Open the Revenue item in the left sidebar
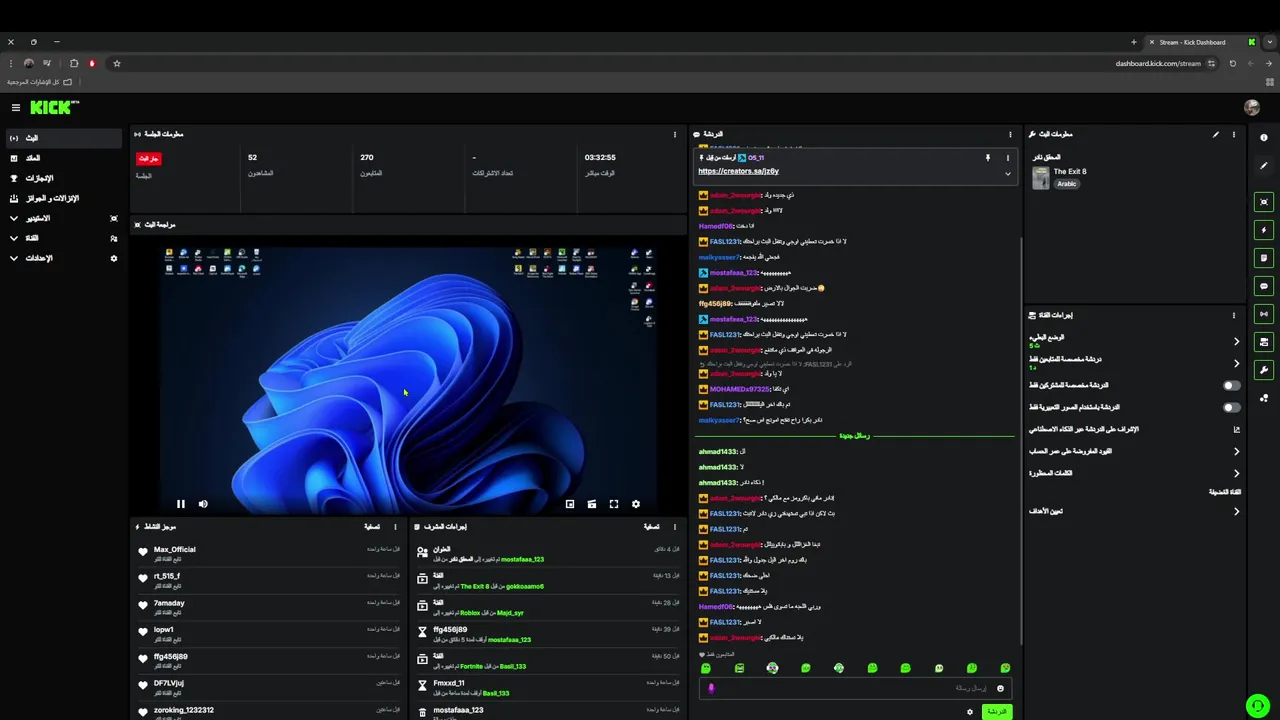Viewport: 1280px width, 720px height. (x=63, y=158)
